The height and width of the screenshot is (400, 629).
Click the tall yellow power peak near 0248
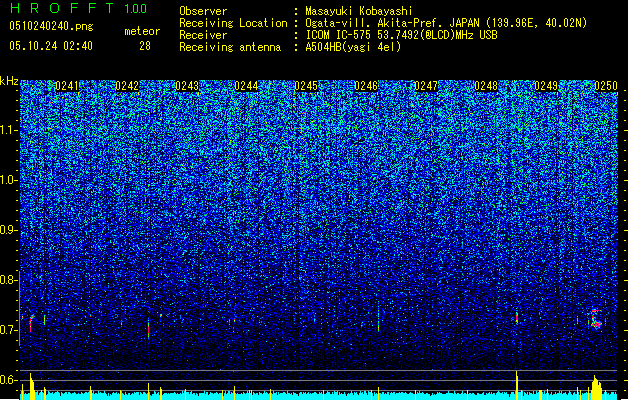coord(517,385)
